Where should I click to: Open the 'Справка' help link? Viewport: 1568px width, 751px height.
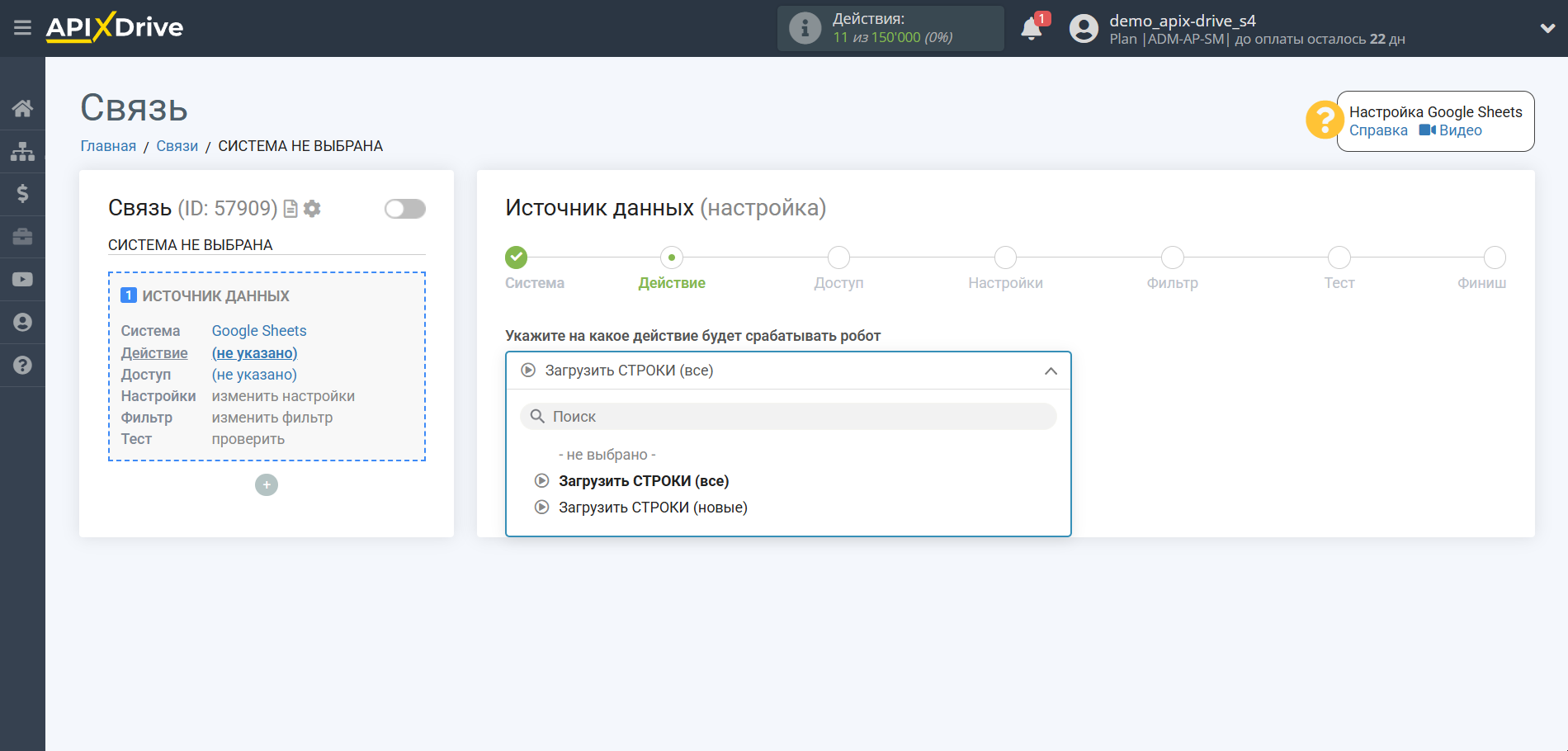point(1377,130)
